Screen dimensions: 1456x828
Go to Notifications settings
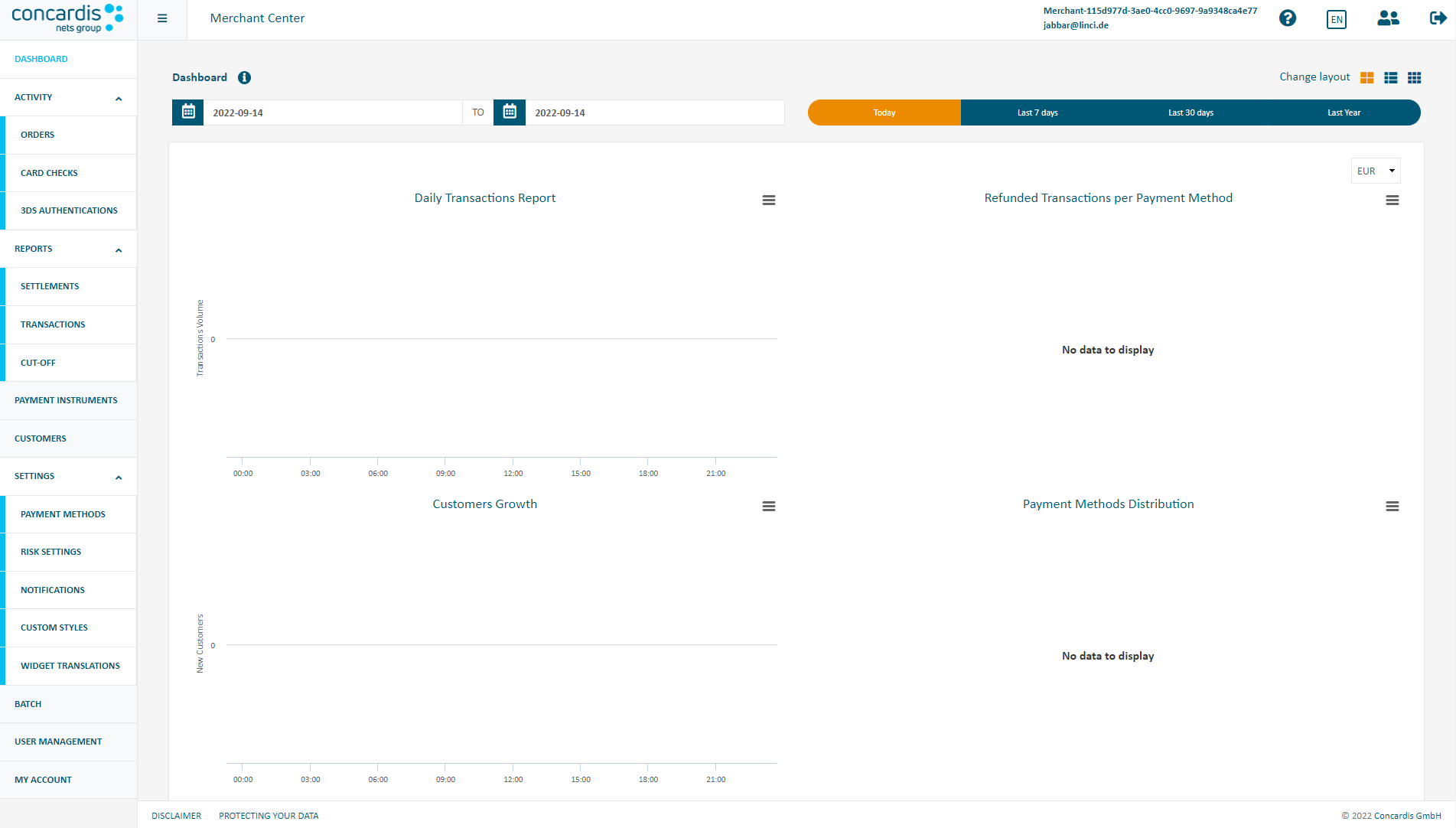(69, 590)
